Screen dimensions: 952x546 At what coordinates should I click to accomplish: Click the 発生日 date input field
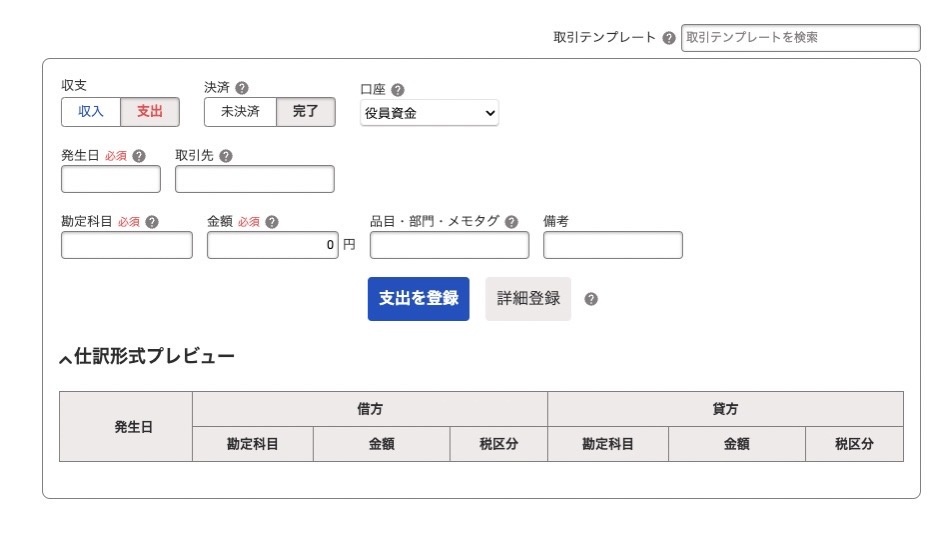click(x=111, y=179)
